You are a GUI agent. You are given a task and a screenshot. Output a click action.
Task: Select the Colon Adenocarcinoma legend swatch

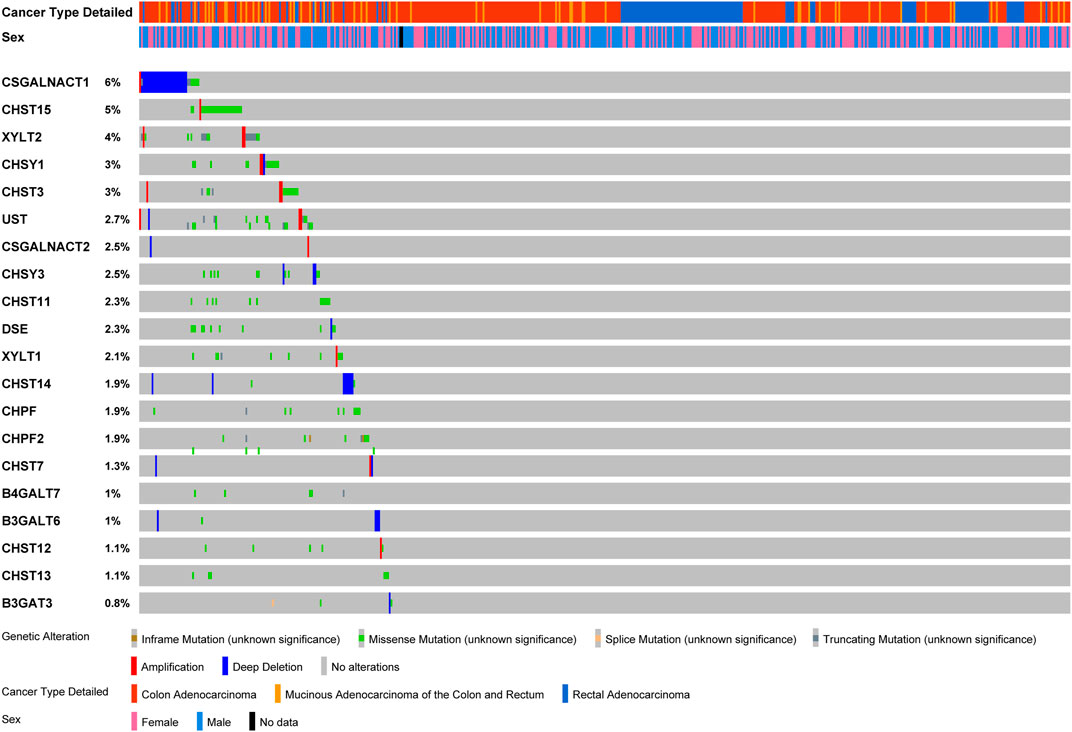pyautogui.click(x=134, y=694)
